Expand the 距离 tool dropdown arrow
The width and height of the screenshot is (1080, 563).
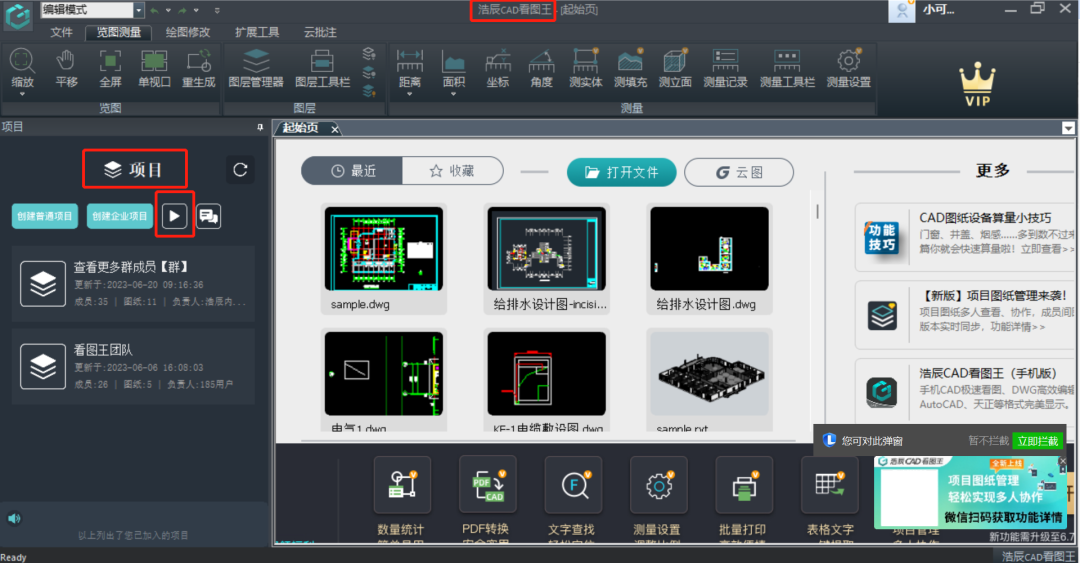pos(409,94)
